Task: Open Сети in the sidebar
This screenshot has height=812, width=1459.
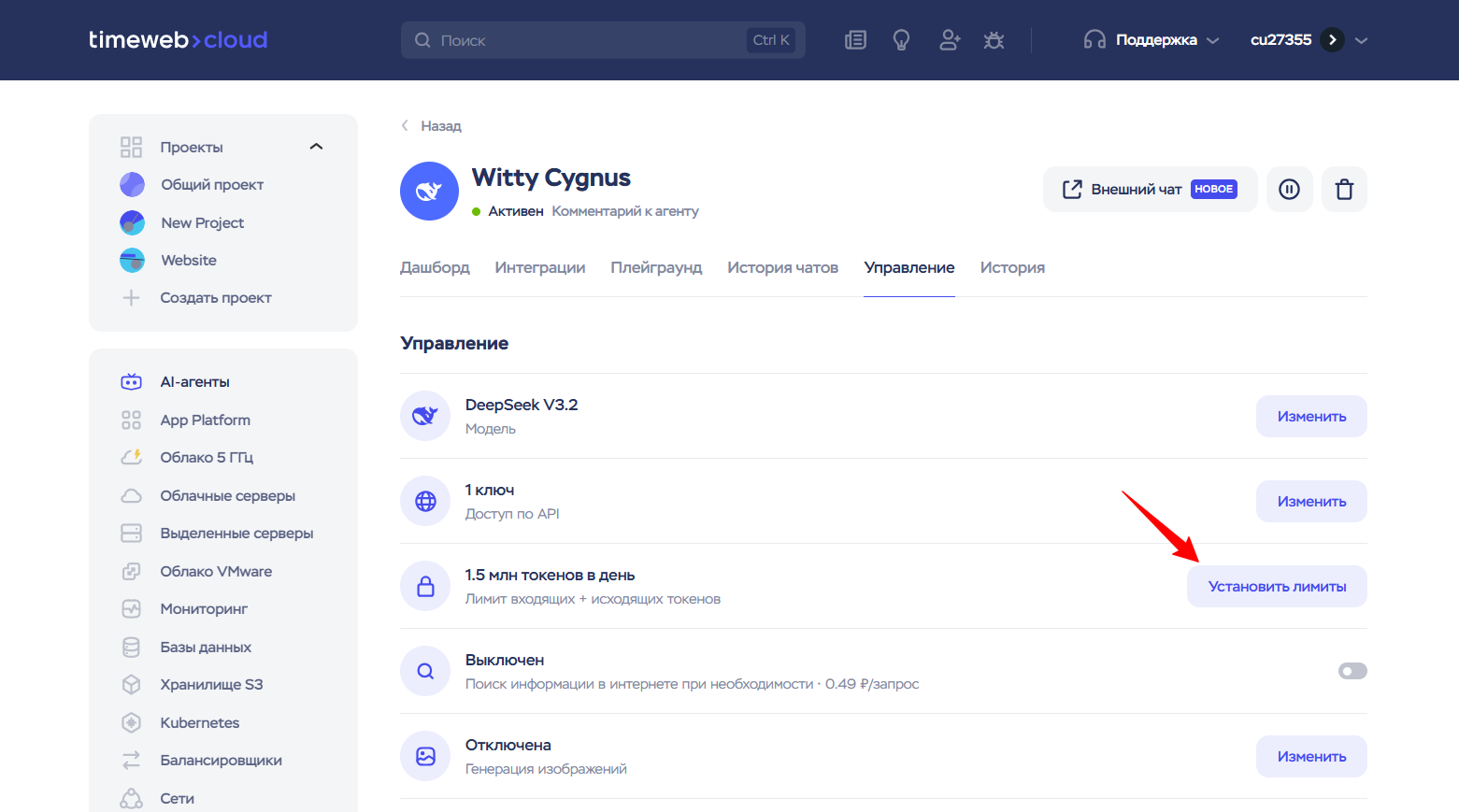Action: pyautogui.click(x=177, y=798)
